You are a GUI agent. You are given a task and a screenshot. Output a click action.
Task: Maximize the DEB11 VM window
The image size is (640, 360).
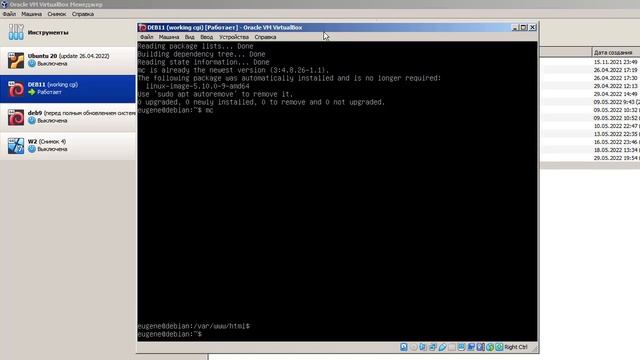click(x=524, y=27)
